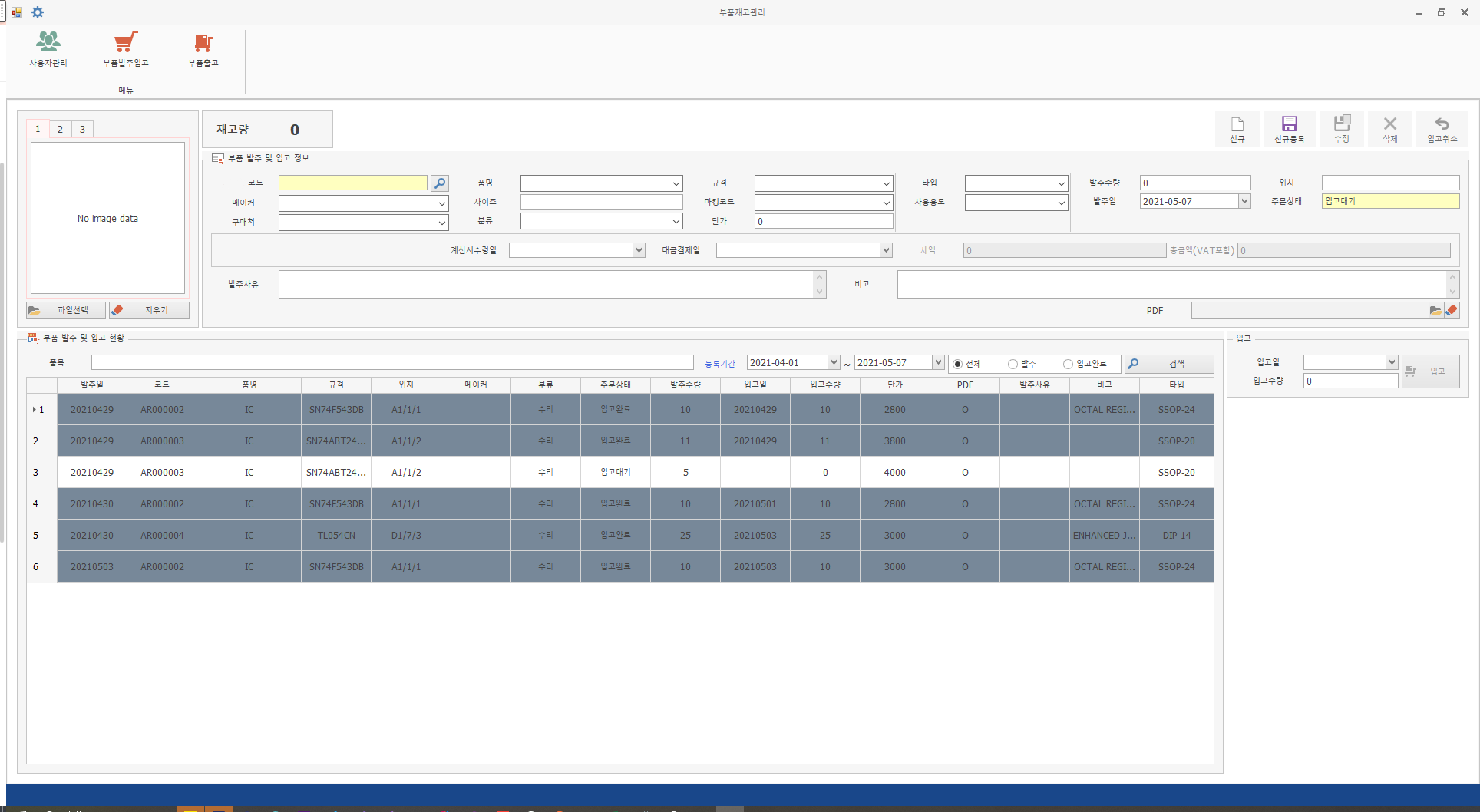Switch to image tab 3
Viewport: 1480px width, 812px height.
click(x=82, y=129)
